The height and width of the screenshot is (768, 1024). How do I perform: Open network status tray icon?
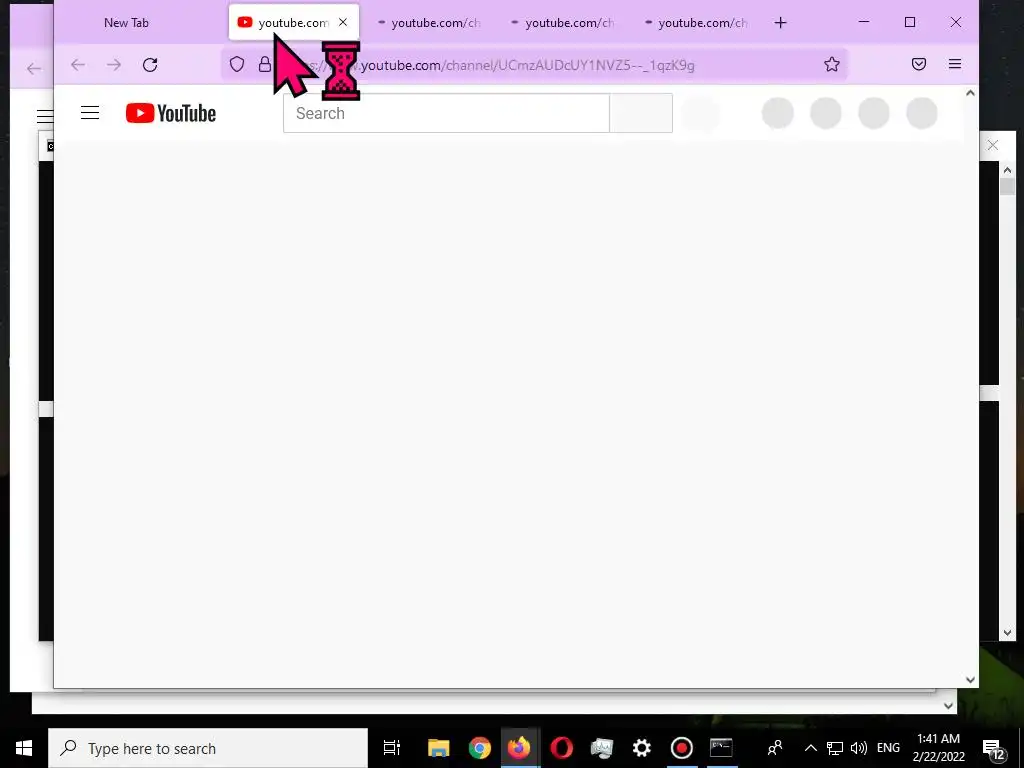[834, 748]
